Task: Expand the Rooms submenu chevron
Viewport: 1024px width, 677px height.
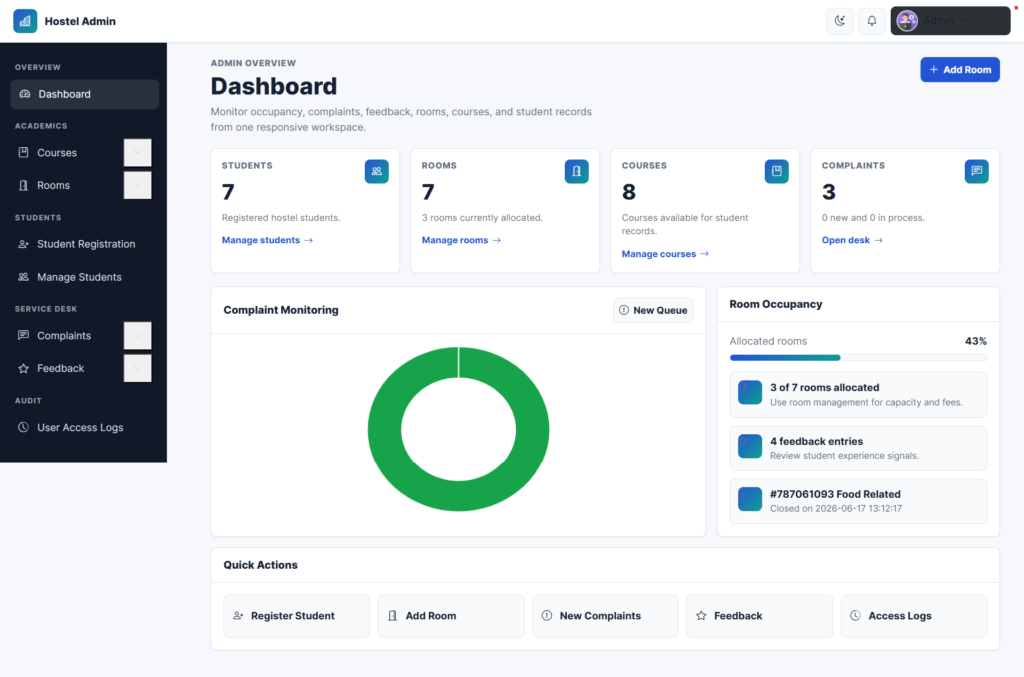Action: point(137,185)
